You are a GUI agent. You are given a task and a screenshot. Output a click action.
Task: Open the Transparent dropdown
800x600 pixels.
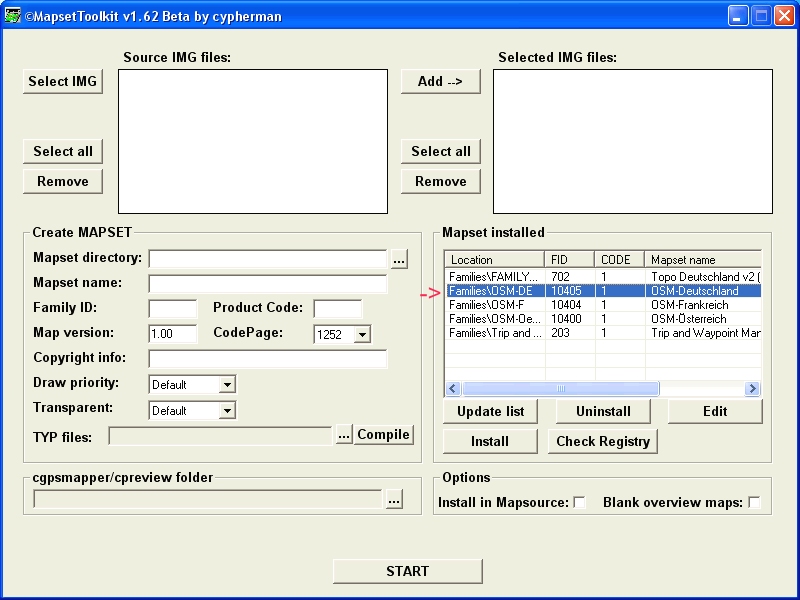[x=227, y=410]
